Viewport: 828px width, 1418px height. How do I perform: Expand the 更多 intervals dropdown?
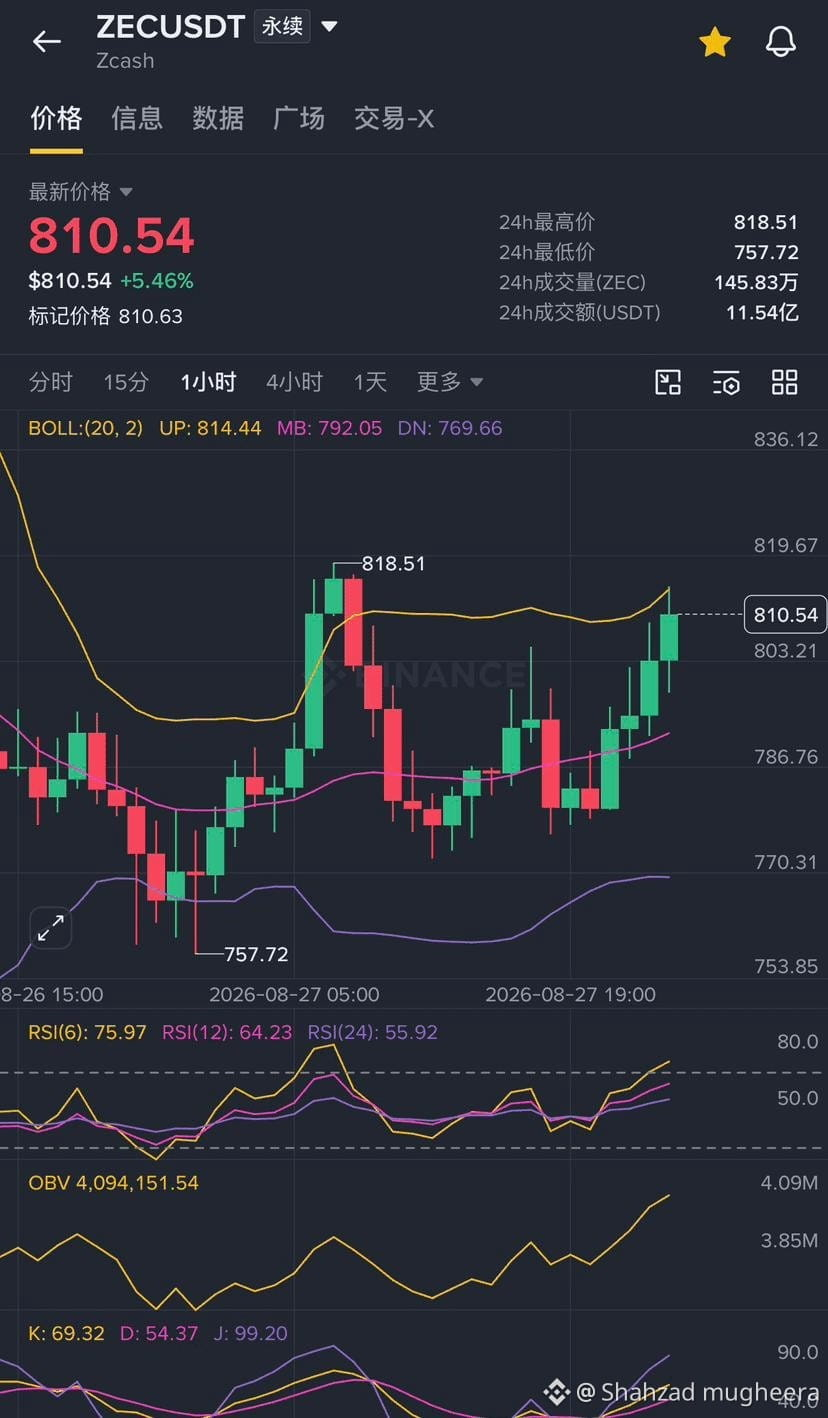point(450,382)
